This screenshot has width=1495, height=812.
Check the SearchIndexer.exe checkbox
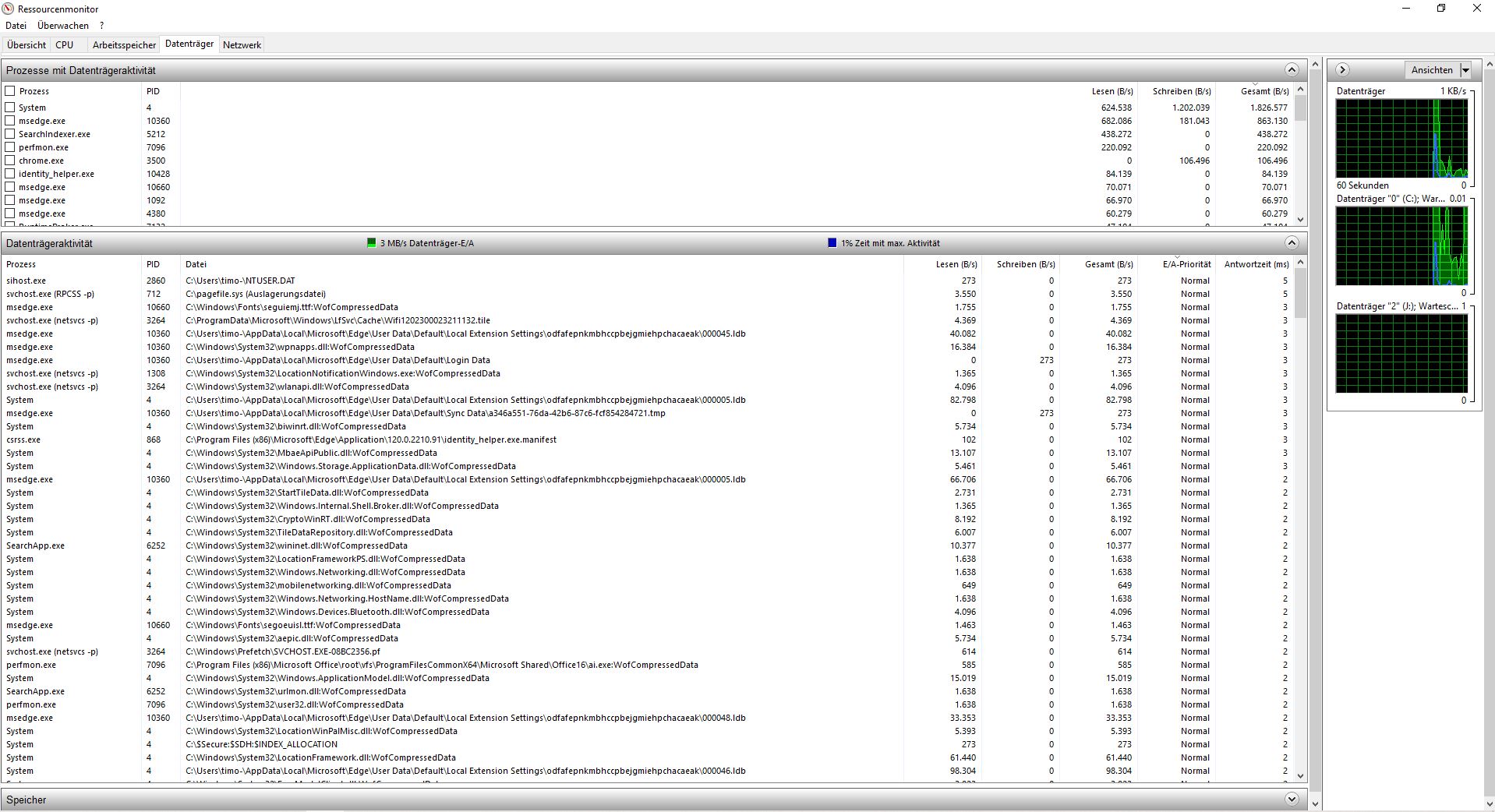click(10, 134)
